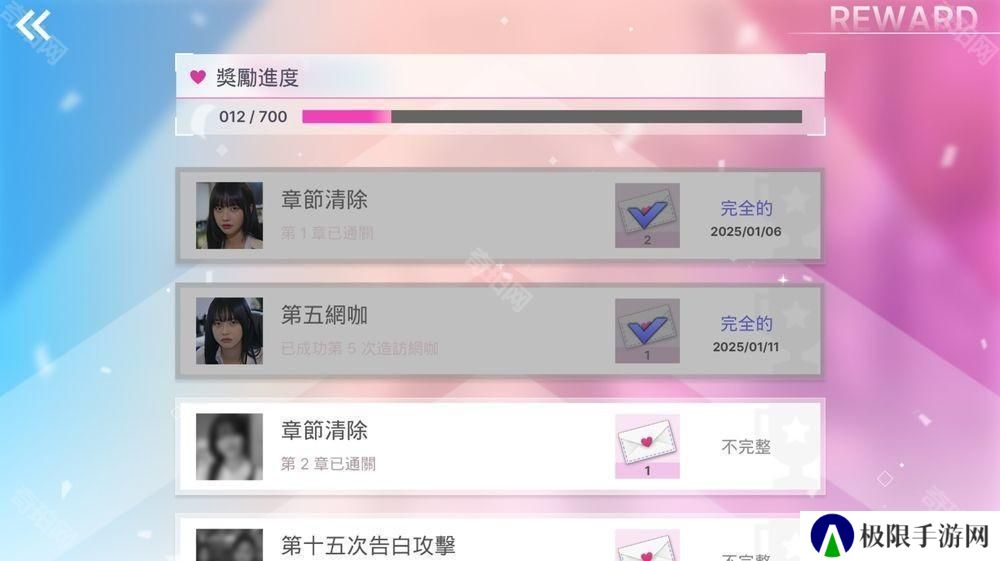Click the REWARD heading tab
The image size is (1000, 561).
[903, 17]
